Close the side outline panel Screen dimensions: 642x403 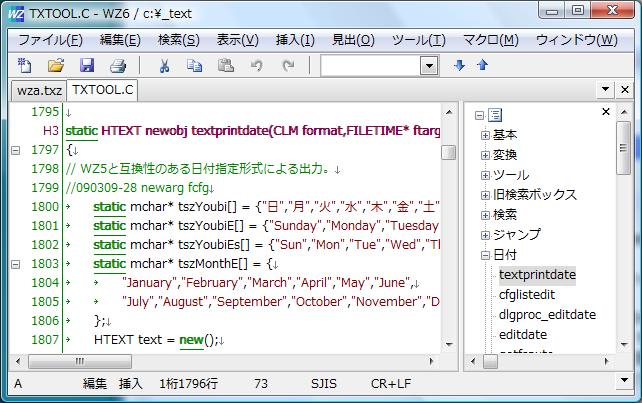pos(625,90)
